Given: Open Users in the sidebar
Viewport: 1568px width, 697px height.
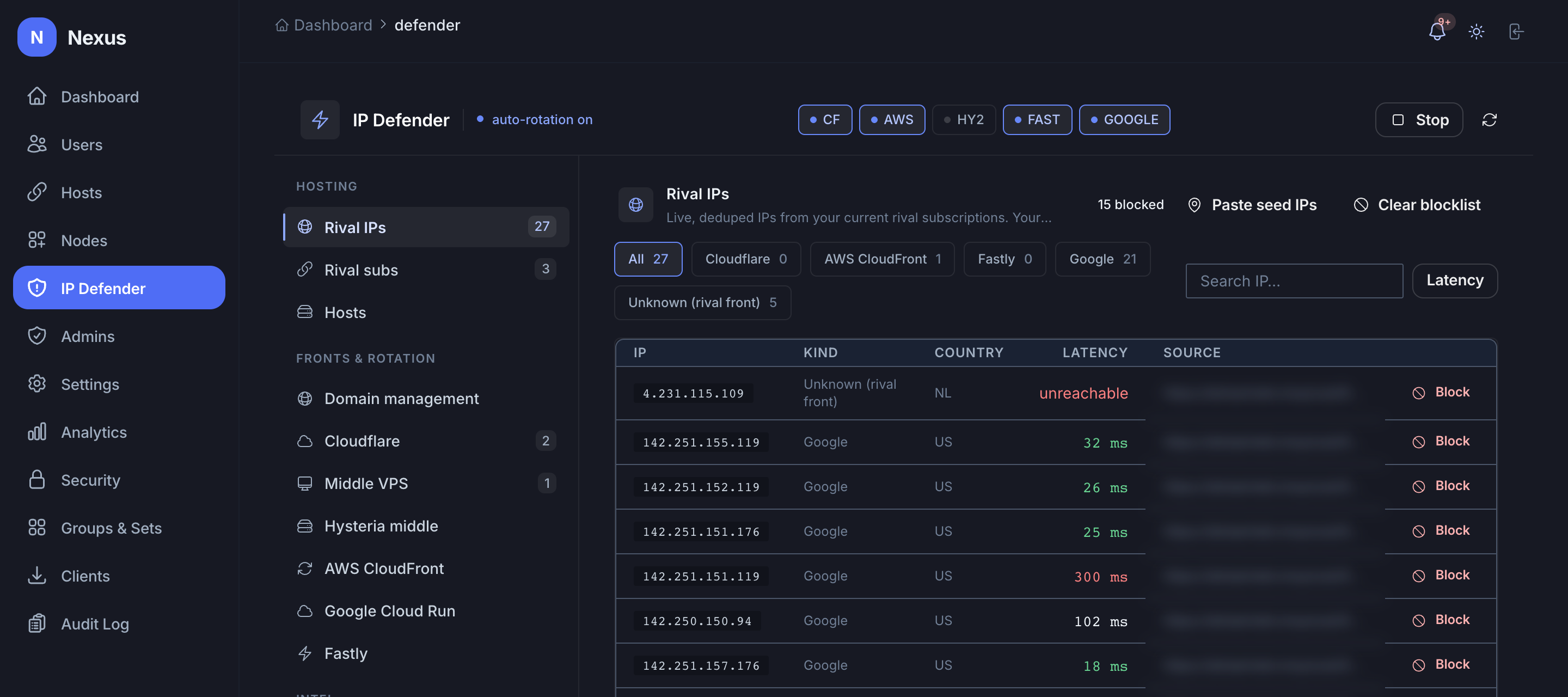Looking at the screenshot, I should (x=119, y=144).
